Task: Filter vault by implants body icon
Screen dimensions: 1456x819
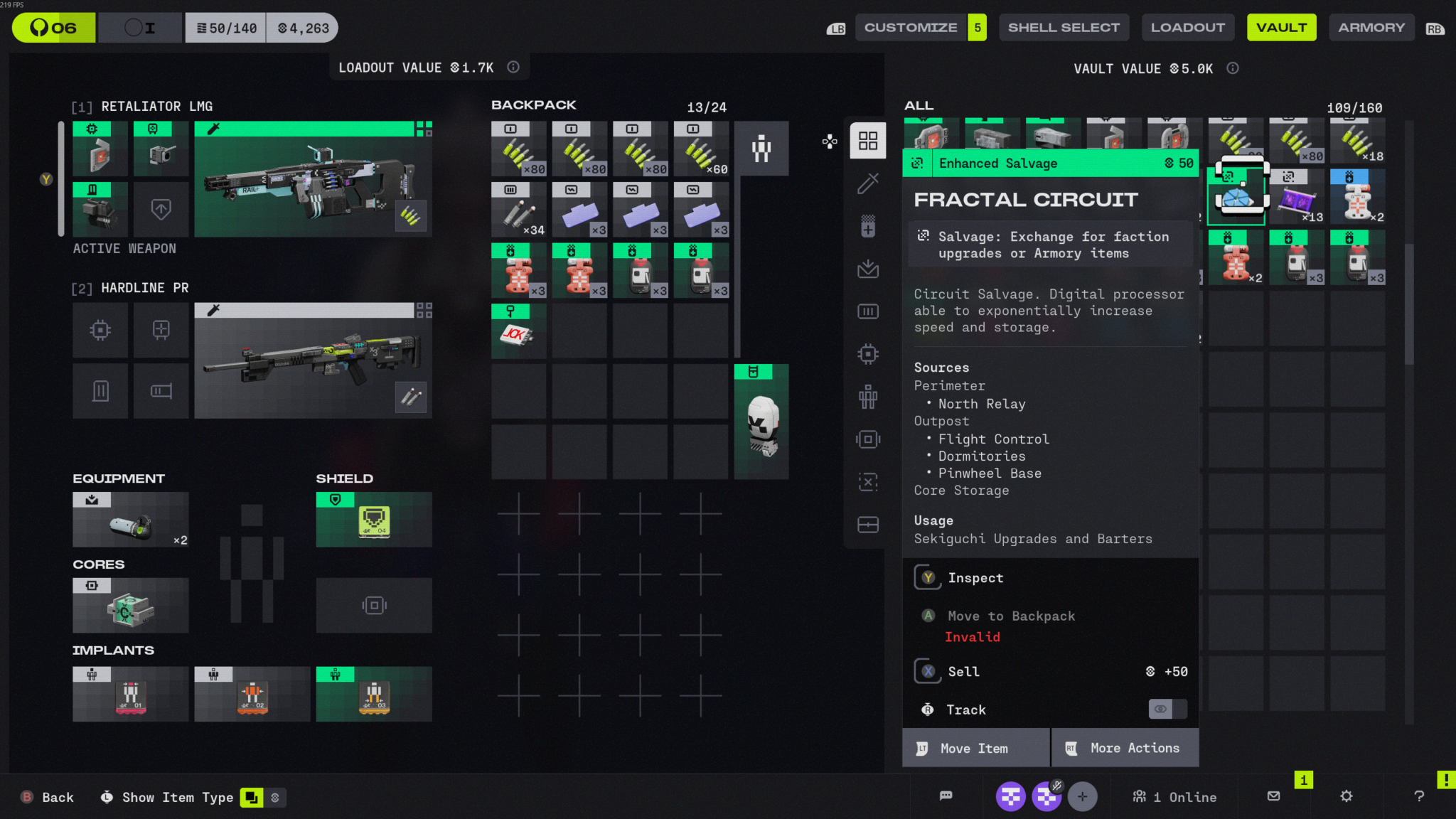Action: [867, 397]
